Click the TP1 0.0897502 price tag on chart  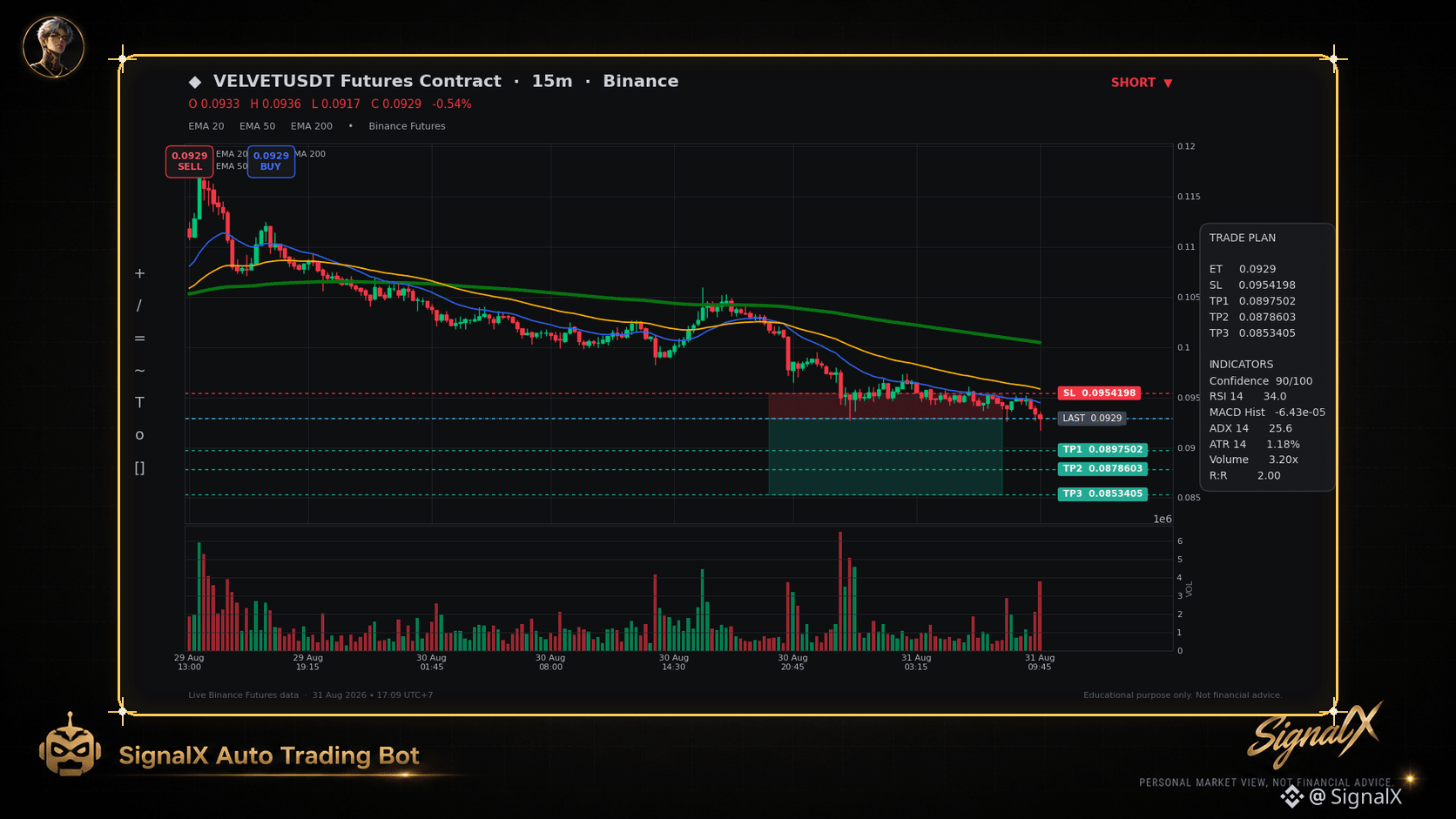pos(1102,450)
